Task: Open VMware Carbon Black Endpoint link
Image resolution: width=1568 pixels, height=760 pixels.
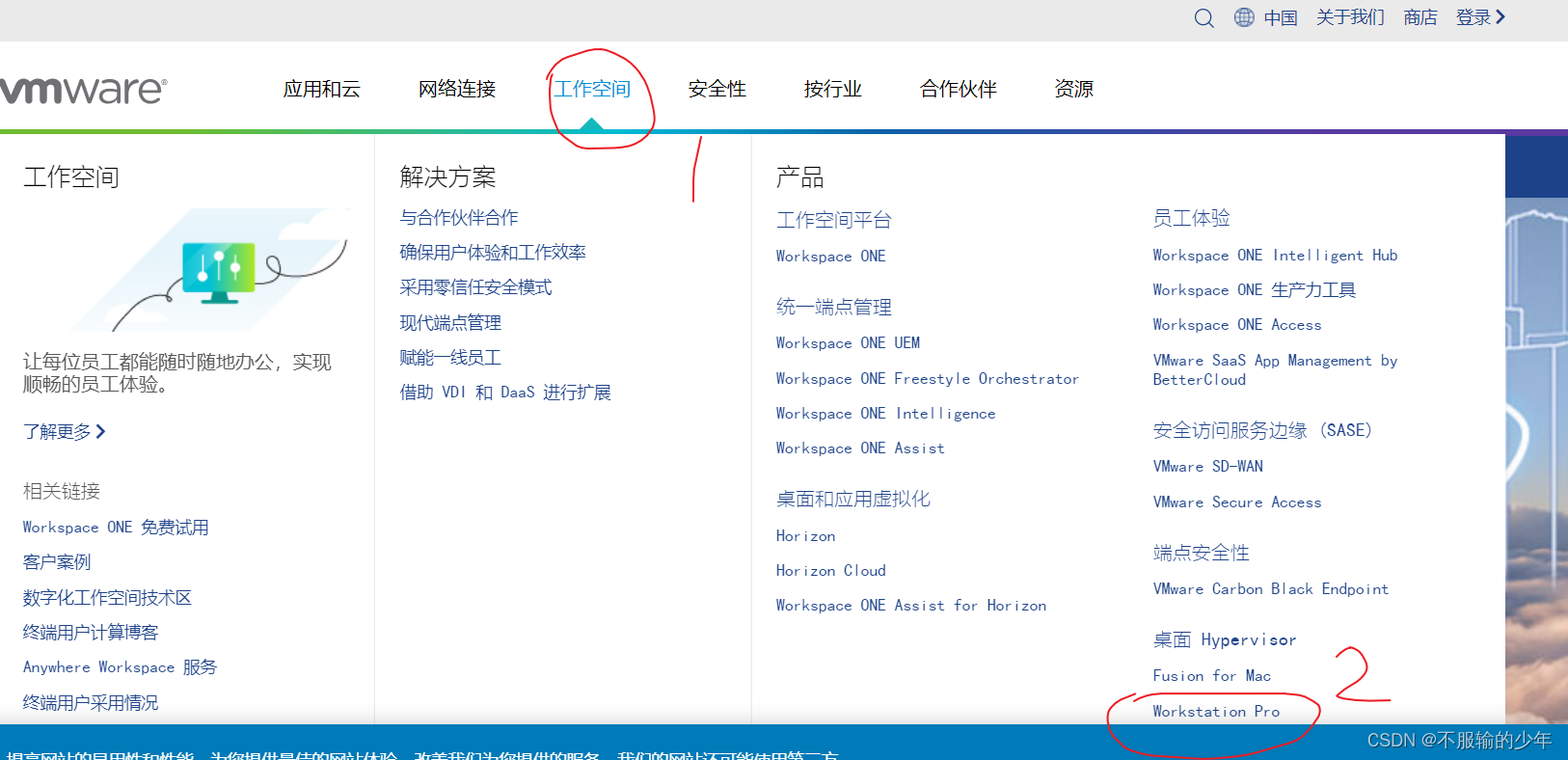Action: [1271, 589]
